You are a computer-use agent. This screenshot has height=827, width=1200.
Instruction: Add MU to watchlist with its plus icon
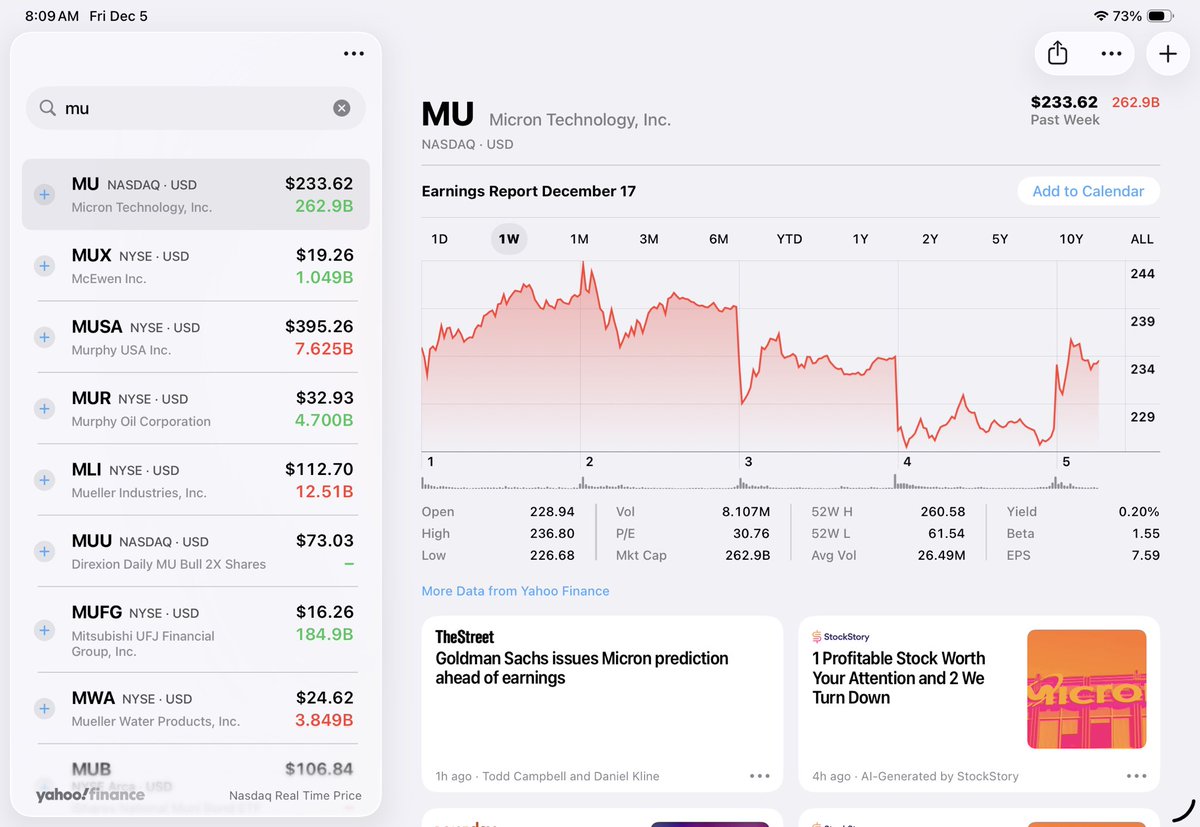(x=44, y=194)
